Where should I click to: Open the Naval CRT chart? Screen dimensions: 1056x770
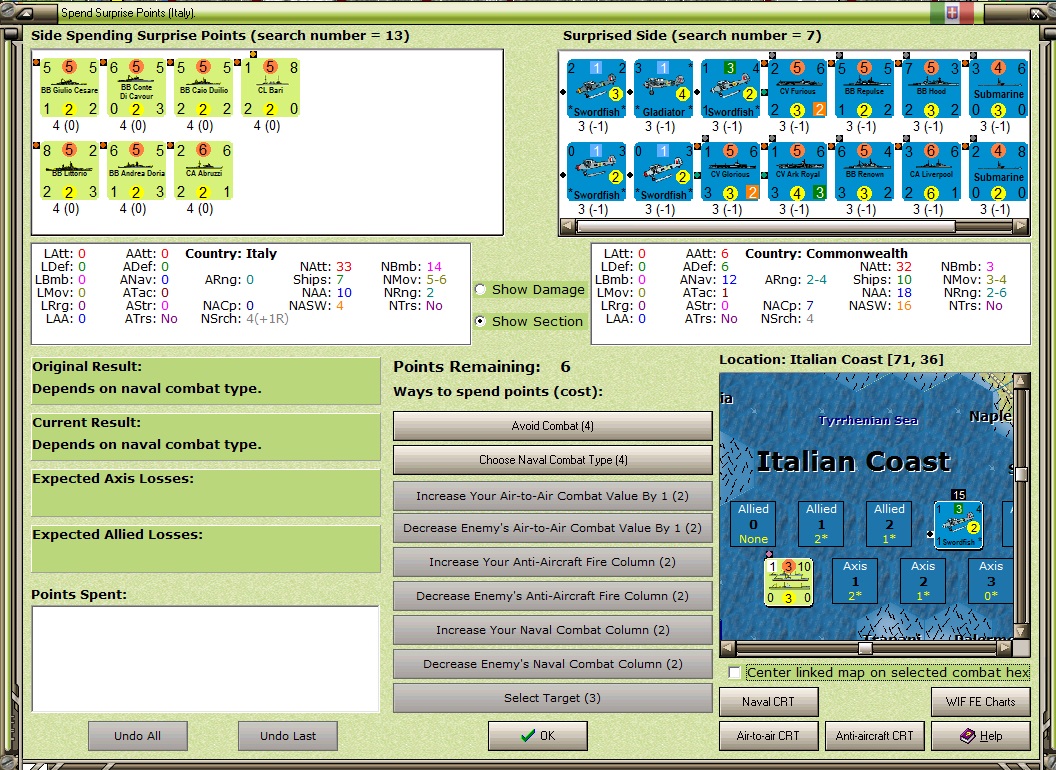[768, 702]
